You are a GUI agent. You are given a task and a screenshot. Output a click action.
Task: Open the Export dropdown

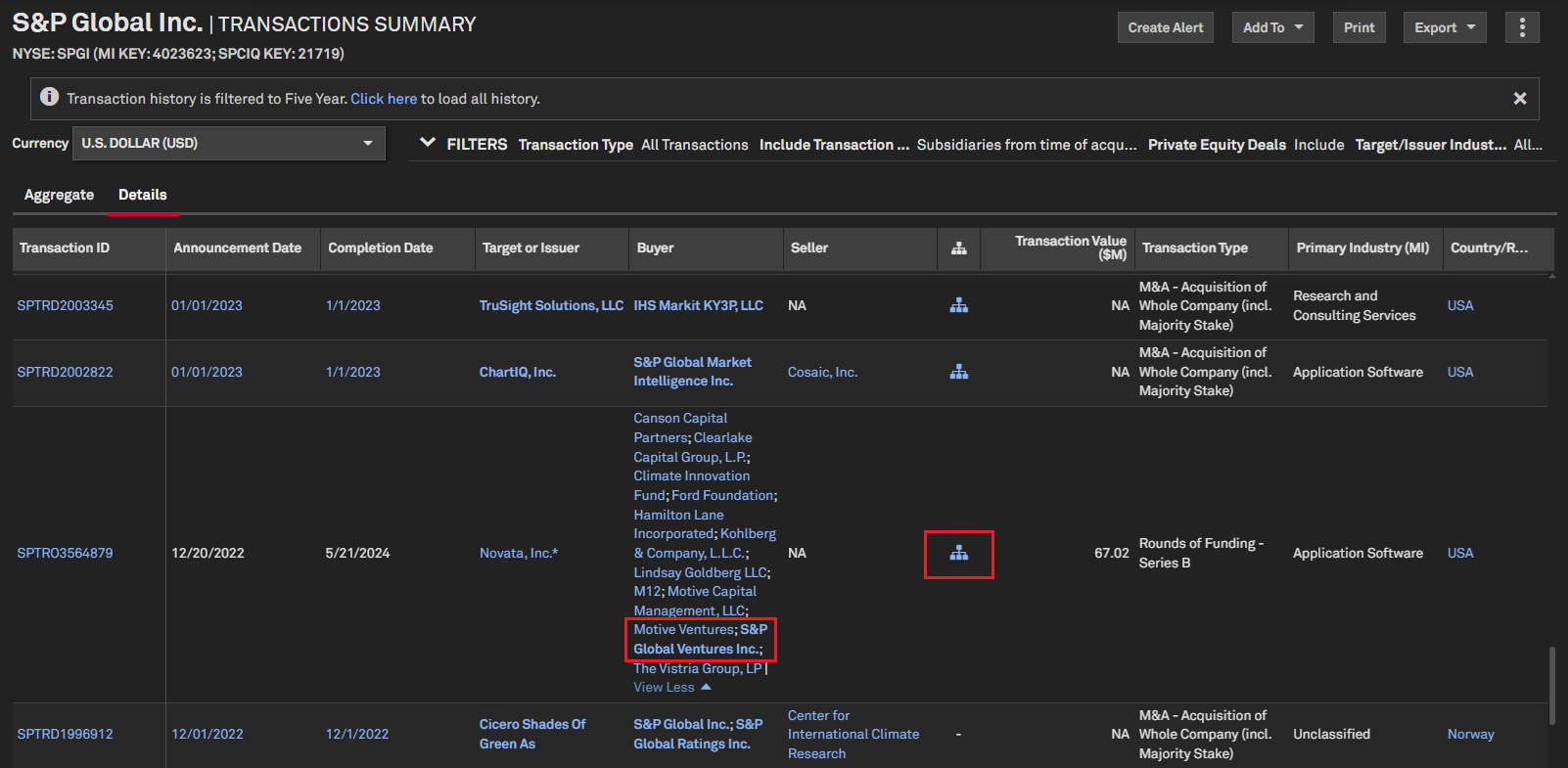1445,27
